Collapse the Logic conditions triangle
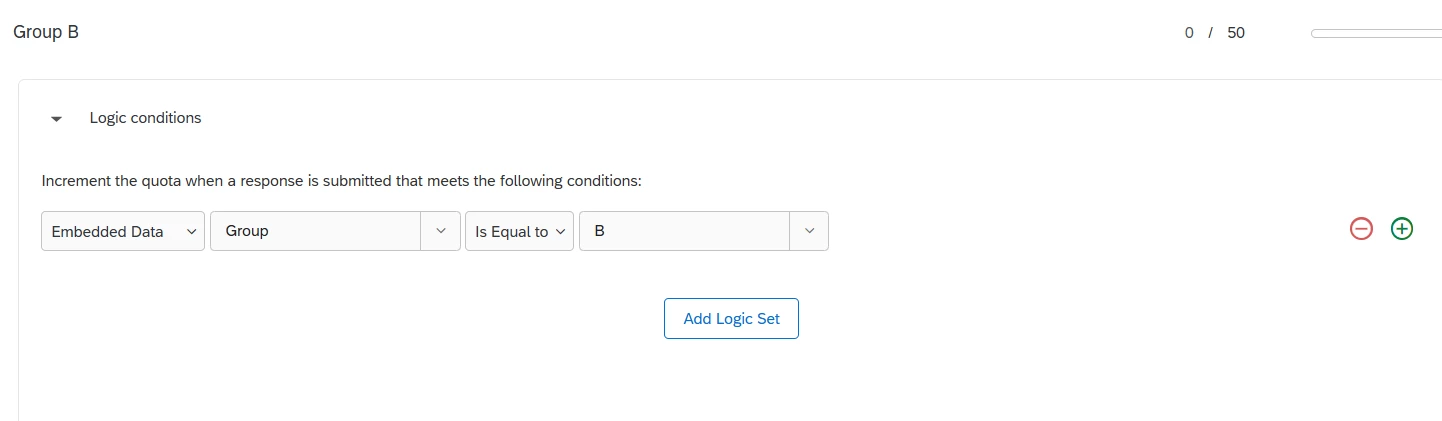 point(56,119)
